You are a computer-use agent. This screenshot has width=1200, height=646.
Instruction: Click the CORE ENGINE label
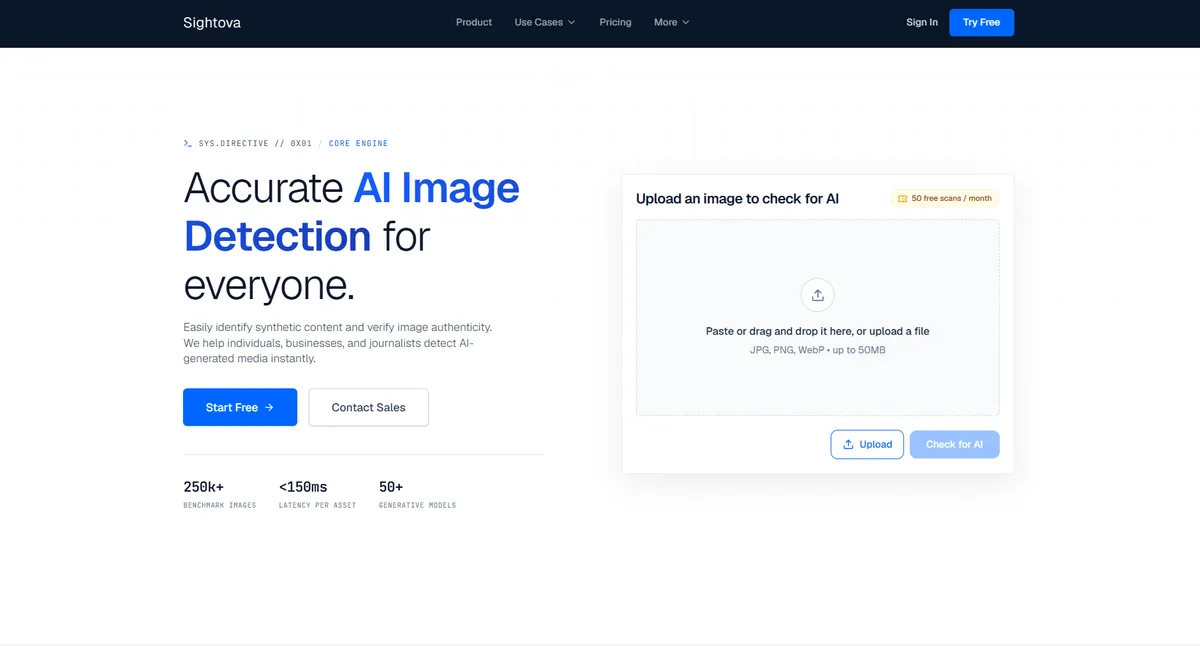point(358,144)
